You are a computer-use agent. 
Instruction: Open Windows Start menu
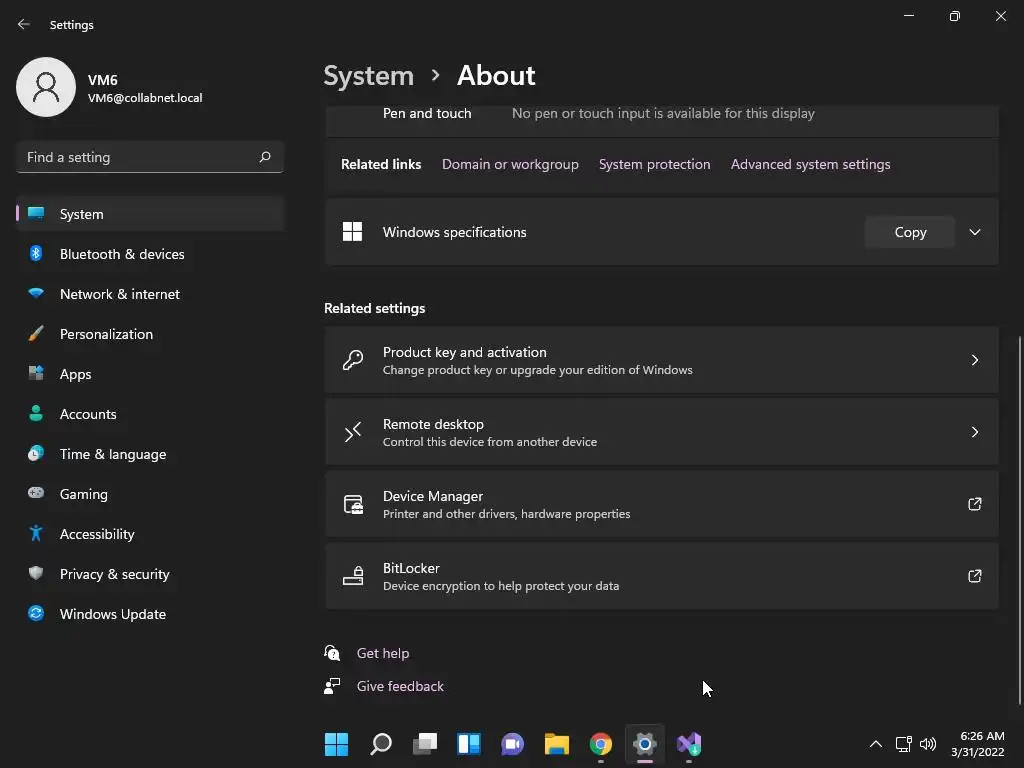336,744
